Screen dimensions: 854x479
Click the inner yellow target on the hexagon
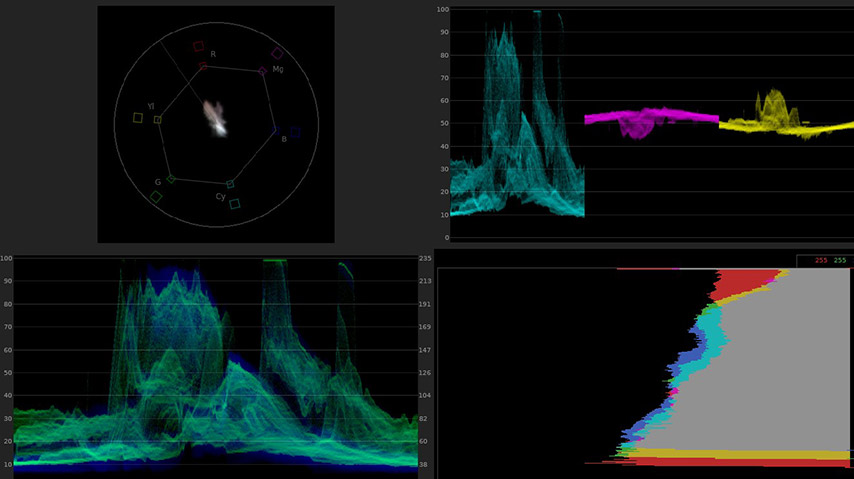[157, 119]
